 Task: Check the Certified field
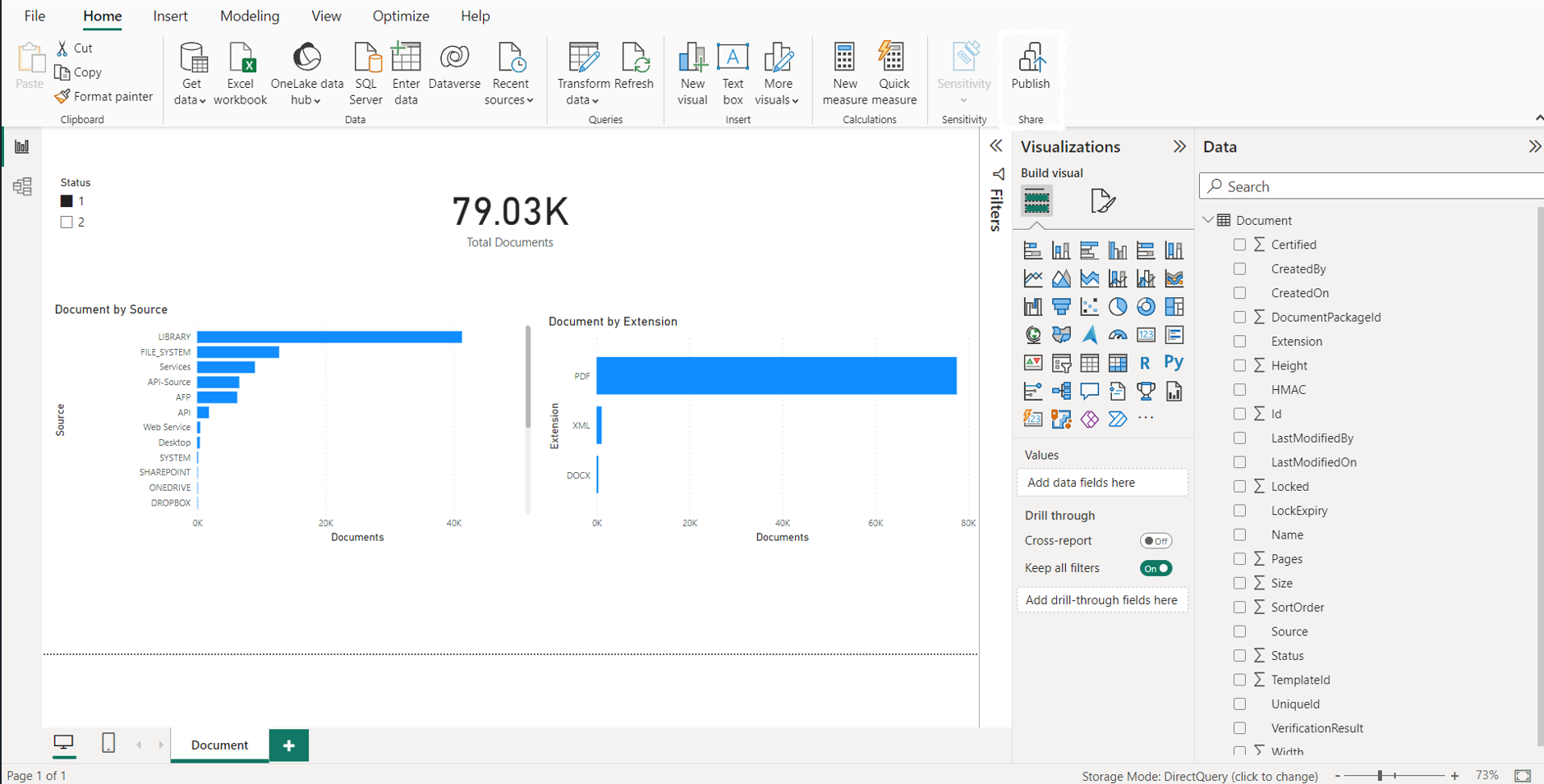click(x=1239, y=245)
